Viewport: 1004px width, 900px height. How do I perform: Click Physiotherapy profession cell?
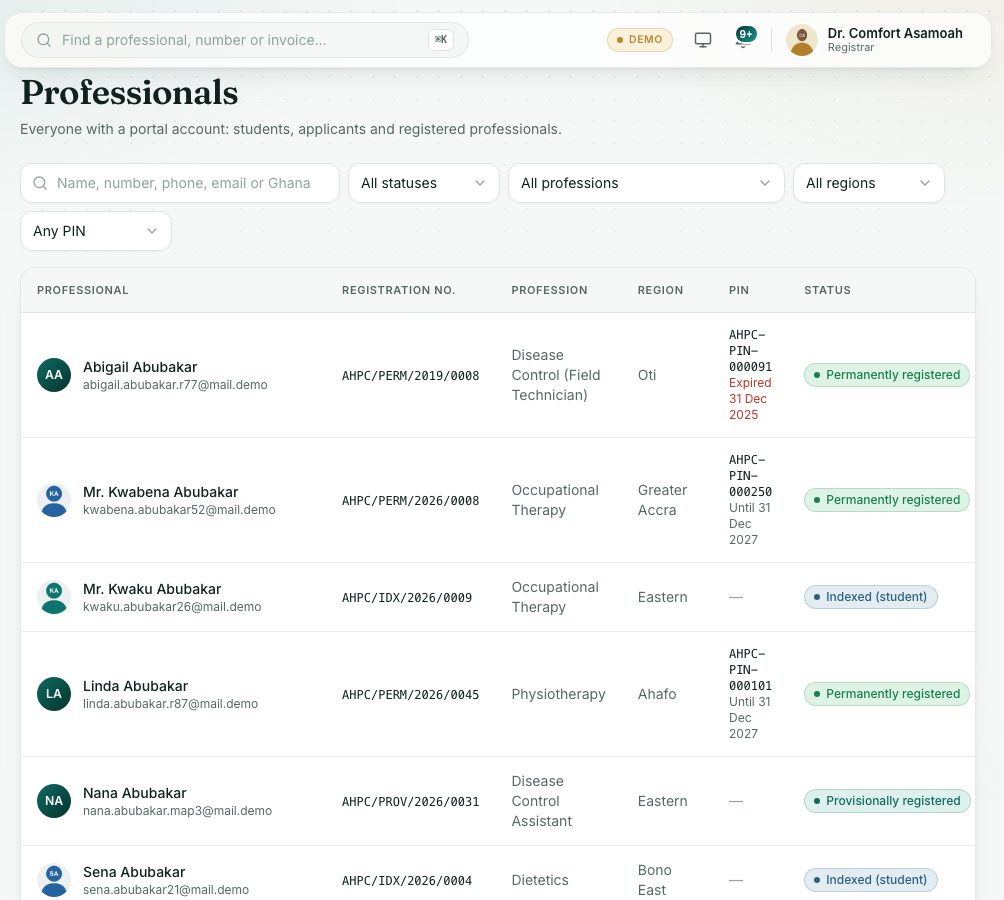click(558, 694)
